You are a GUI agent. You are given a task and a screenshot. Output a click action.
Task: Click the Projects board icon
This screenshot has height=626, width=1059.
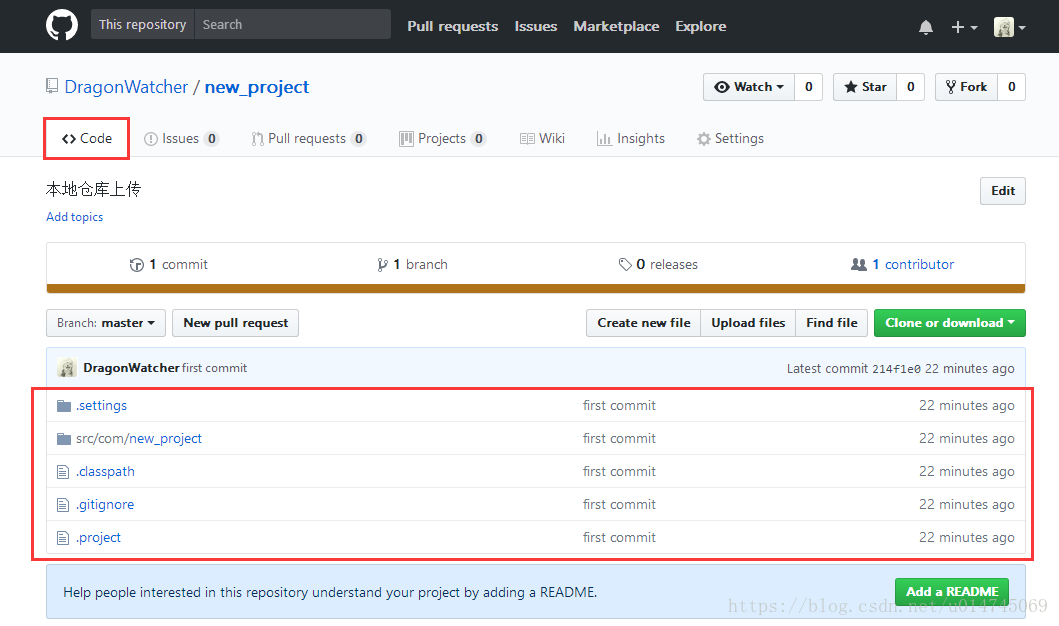(406, 138)
